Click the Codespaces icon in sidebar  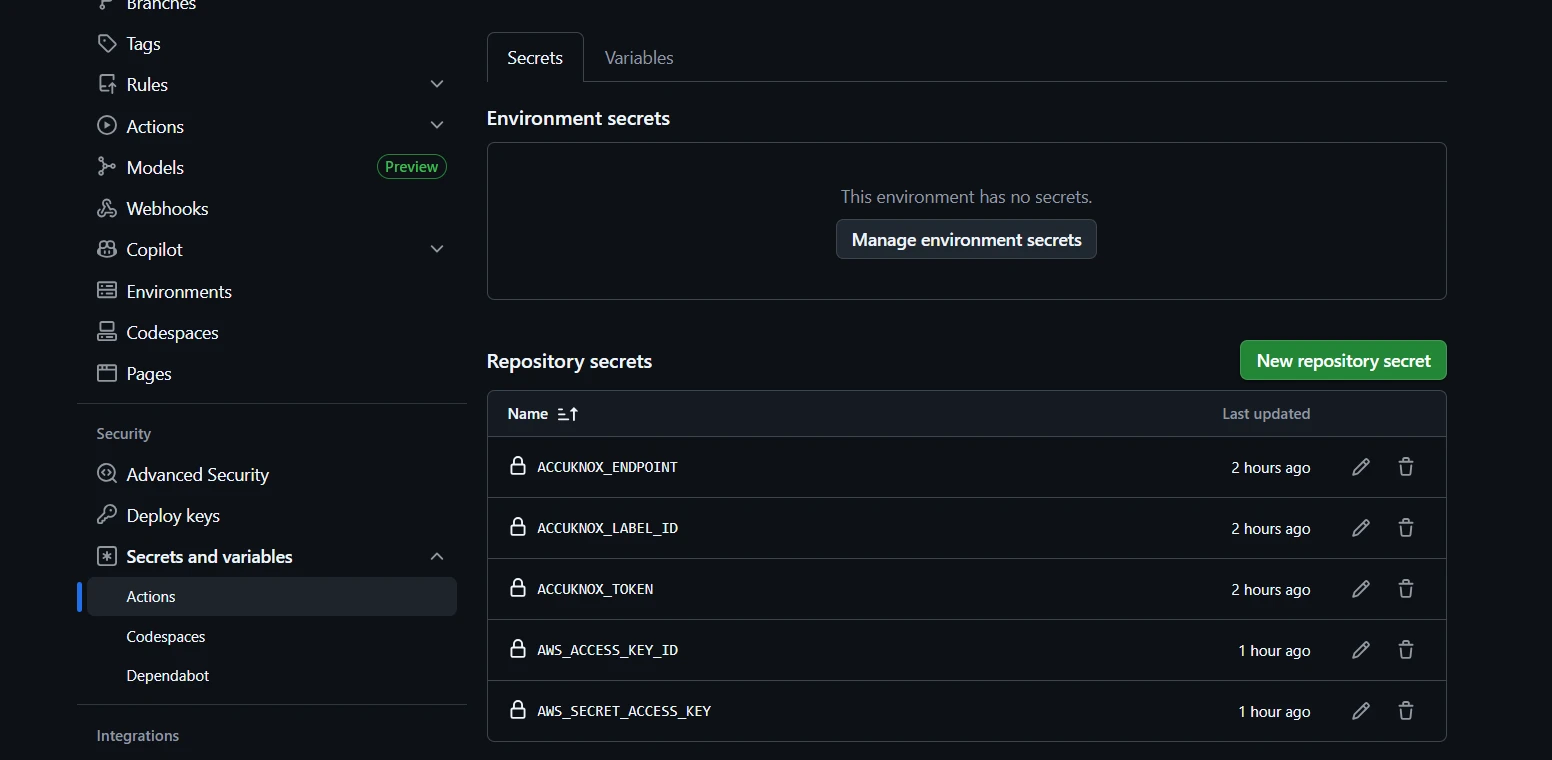click(x=106, y=332)
